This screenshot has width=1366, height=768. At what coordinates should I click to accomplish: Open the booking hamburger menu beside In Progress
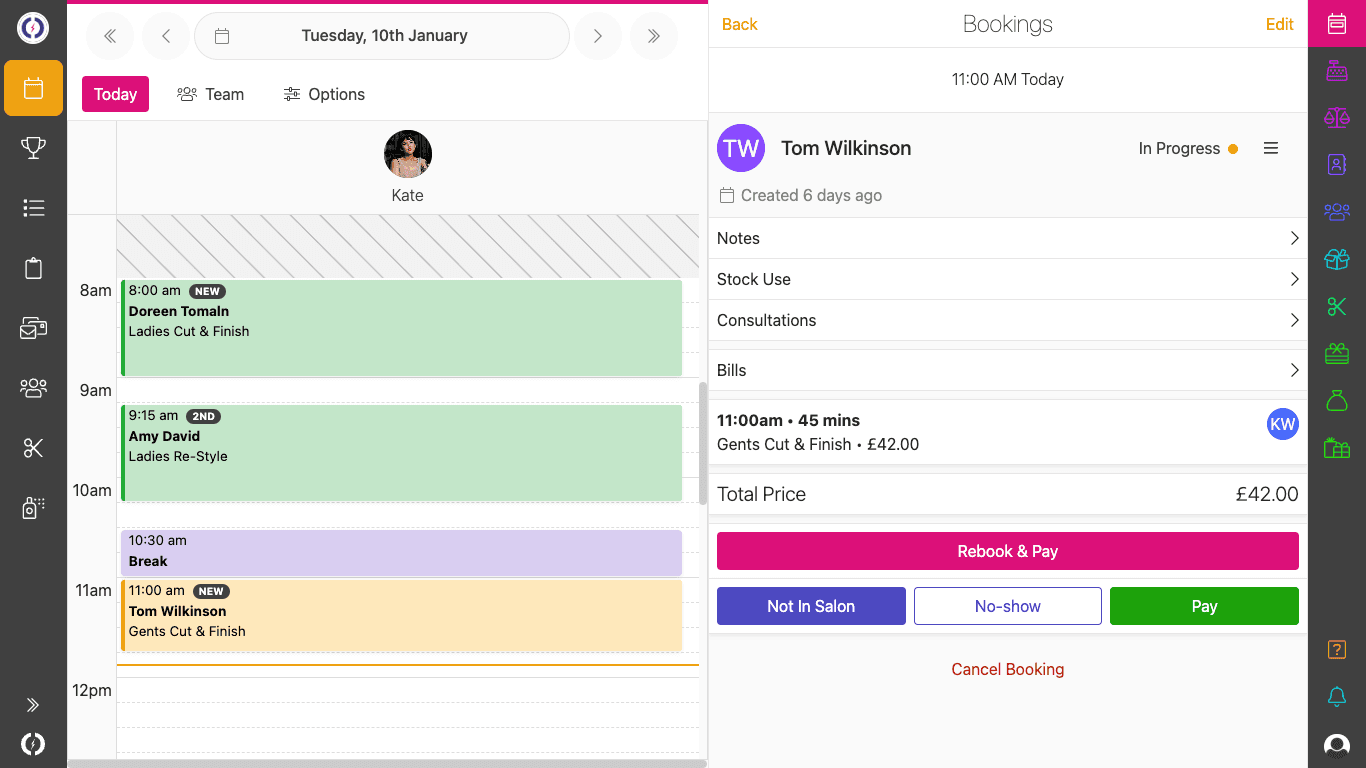tap(1271, 148)
